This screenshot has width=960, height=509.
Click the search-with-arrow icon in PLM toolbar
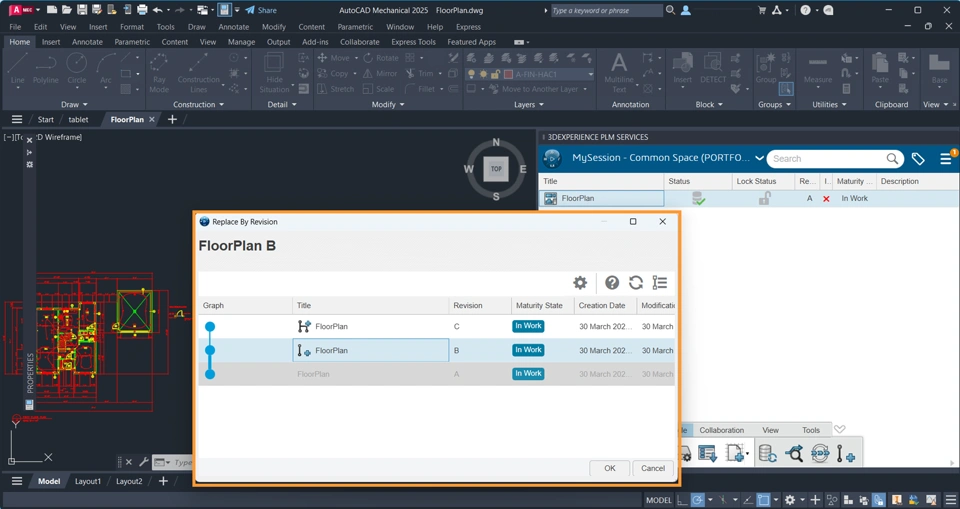[x=794, y=454]
